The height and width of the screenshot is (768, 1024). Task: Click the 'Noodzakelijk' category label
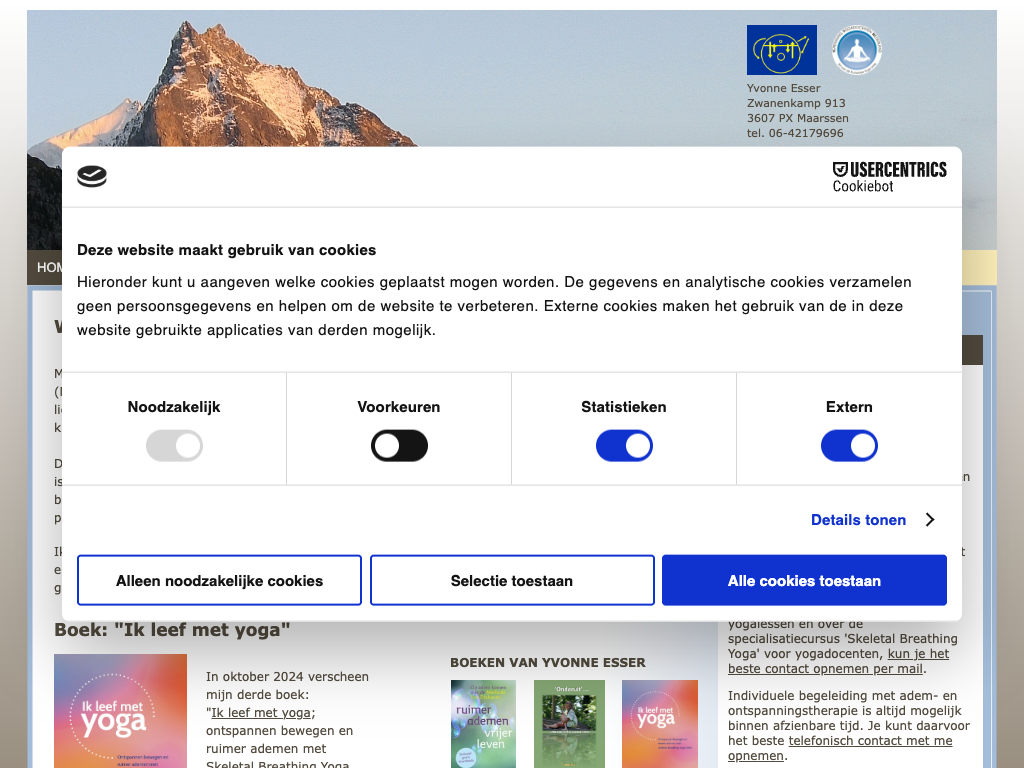174,407
